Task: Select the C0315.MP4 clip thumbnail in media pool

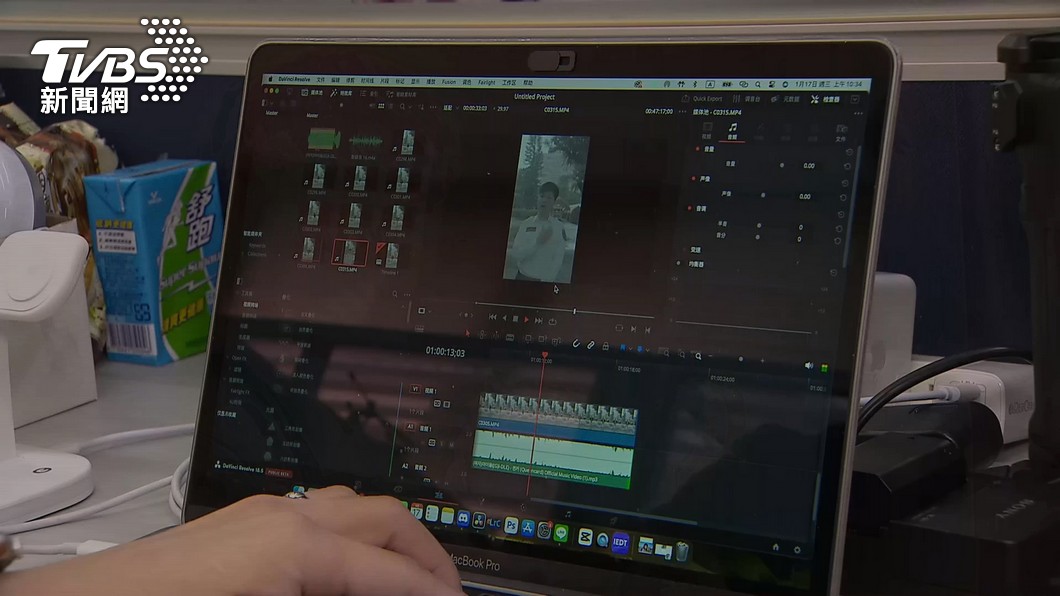Action: click(x=350, y=253)
